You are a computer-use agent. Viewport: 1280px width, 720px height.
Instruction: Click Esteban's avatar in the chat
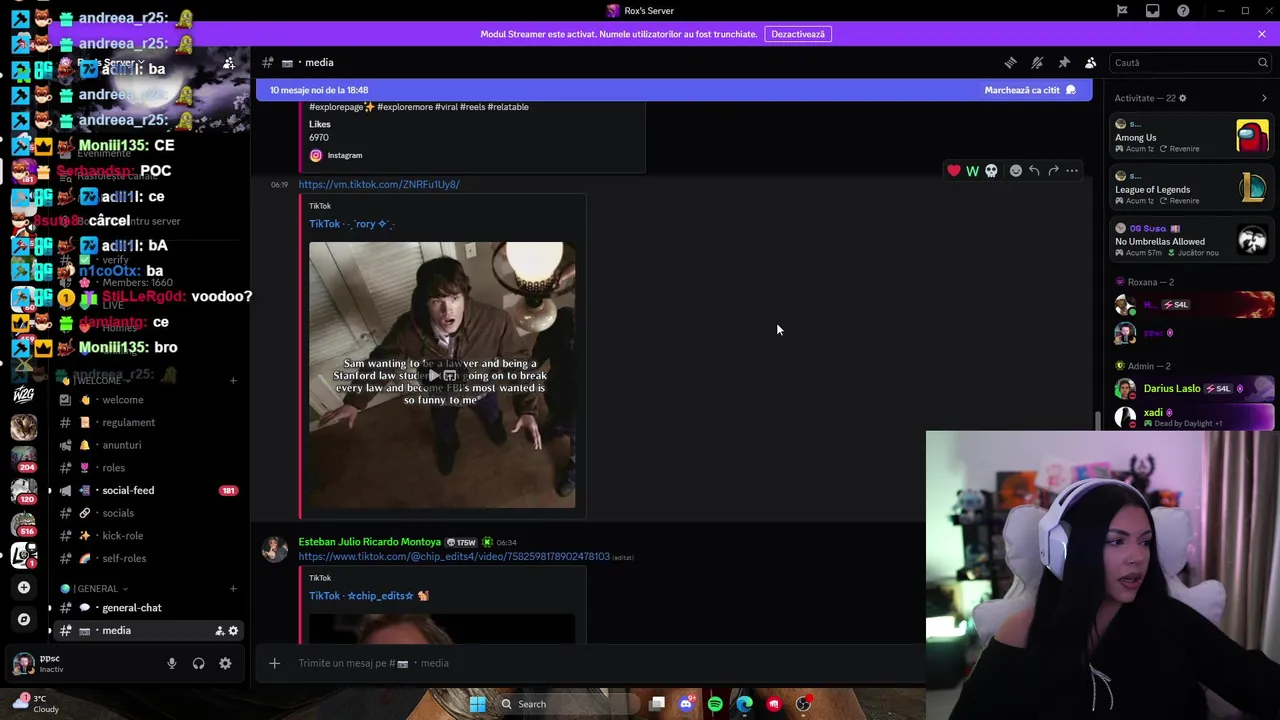pos(275,549)
